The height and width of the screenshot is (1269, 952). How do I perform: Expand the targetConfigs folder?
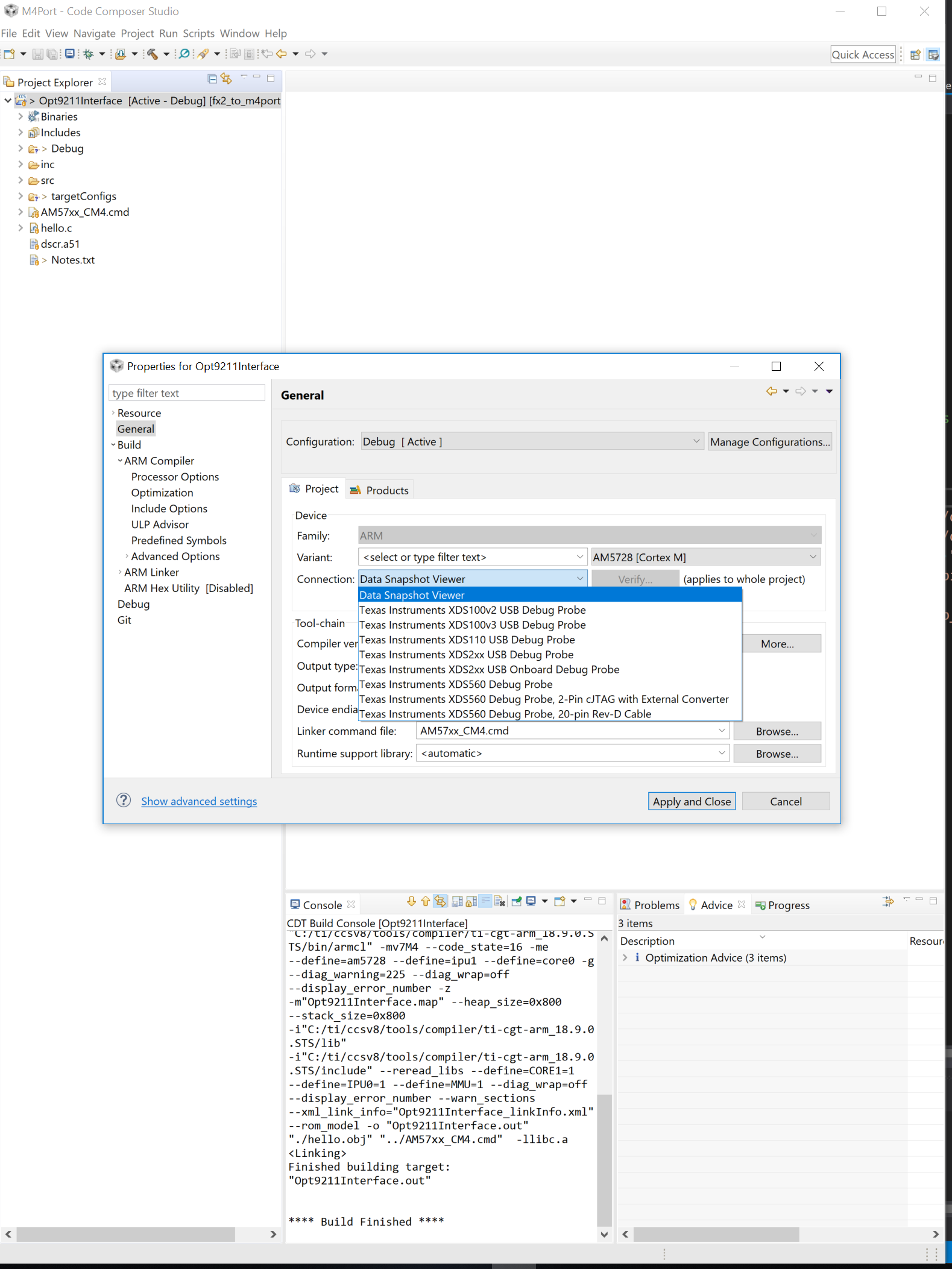point(20,196)
